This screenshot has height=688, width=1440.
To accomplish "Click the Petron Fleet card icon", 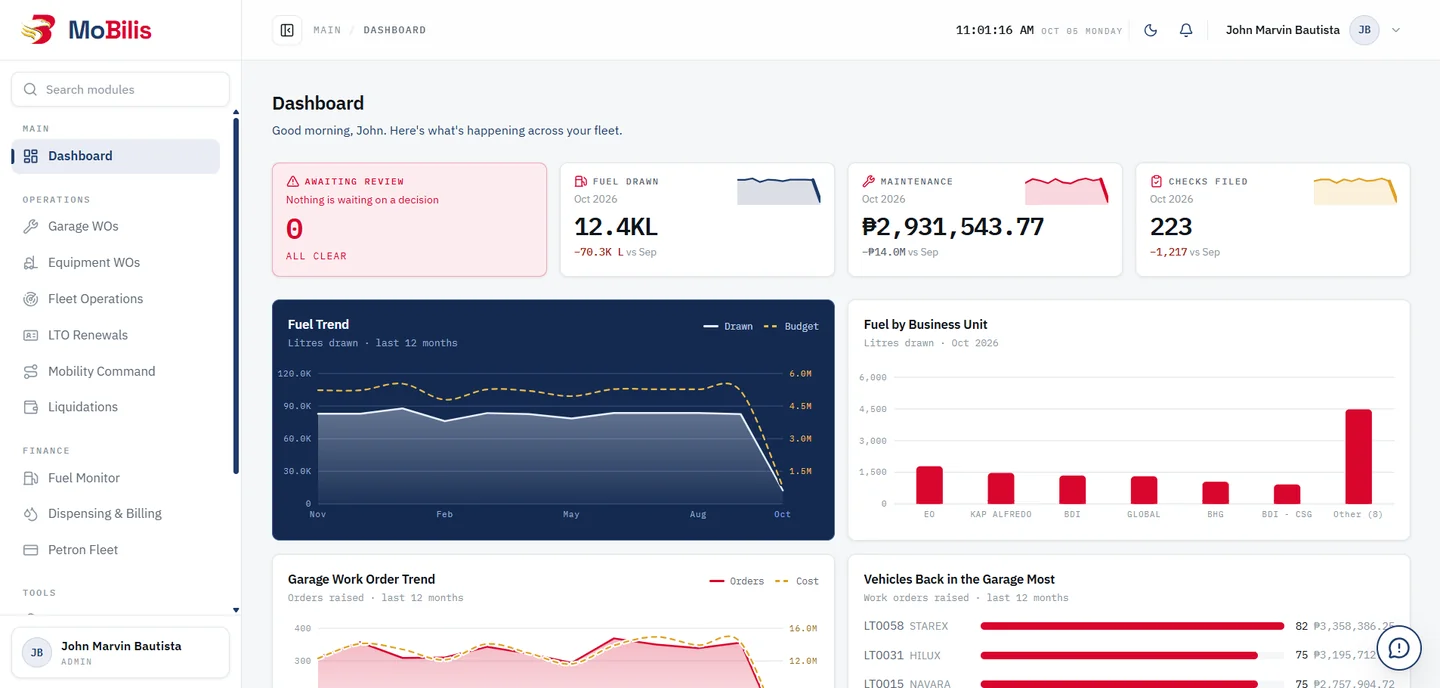I will [31, 550].
